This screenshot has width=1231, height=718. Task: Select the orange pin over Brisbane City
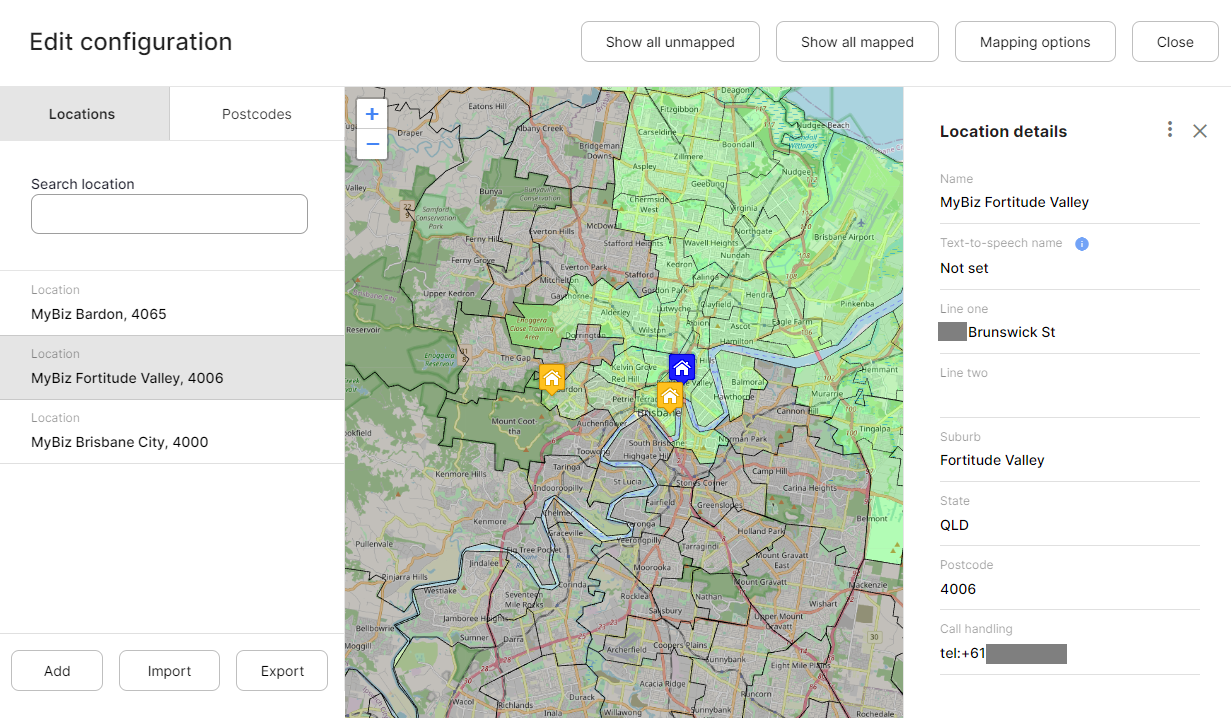click(x=669, y=396)
